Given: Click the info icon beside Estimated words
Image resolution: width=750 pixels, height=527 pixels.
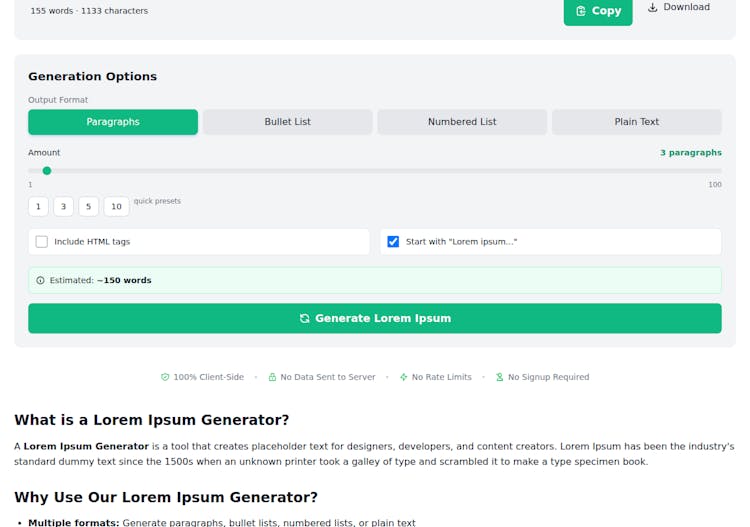Looking at the screenshot, I should 40,281.
